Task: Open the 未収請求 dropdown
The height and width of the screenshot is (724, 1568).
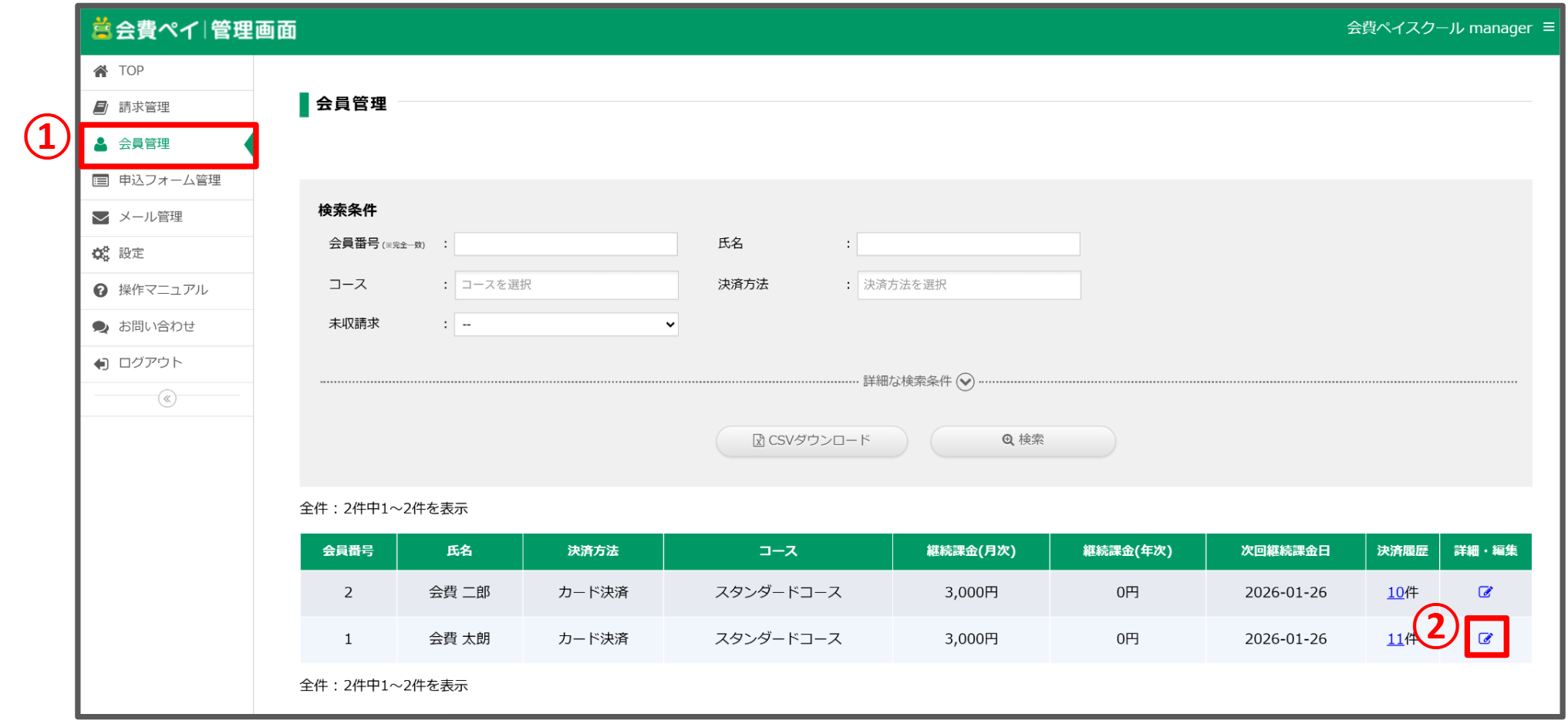Action: coord(565,325)
